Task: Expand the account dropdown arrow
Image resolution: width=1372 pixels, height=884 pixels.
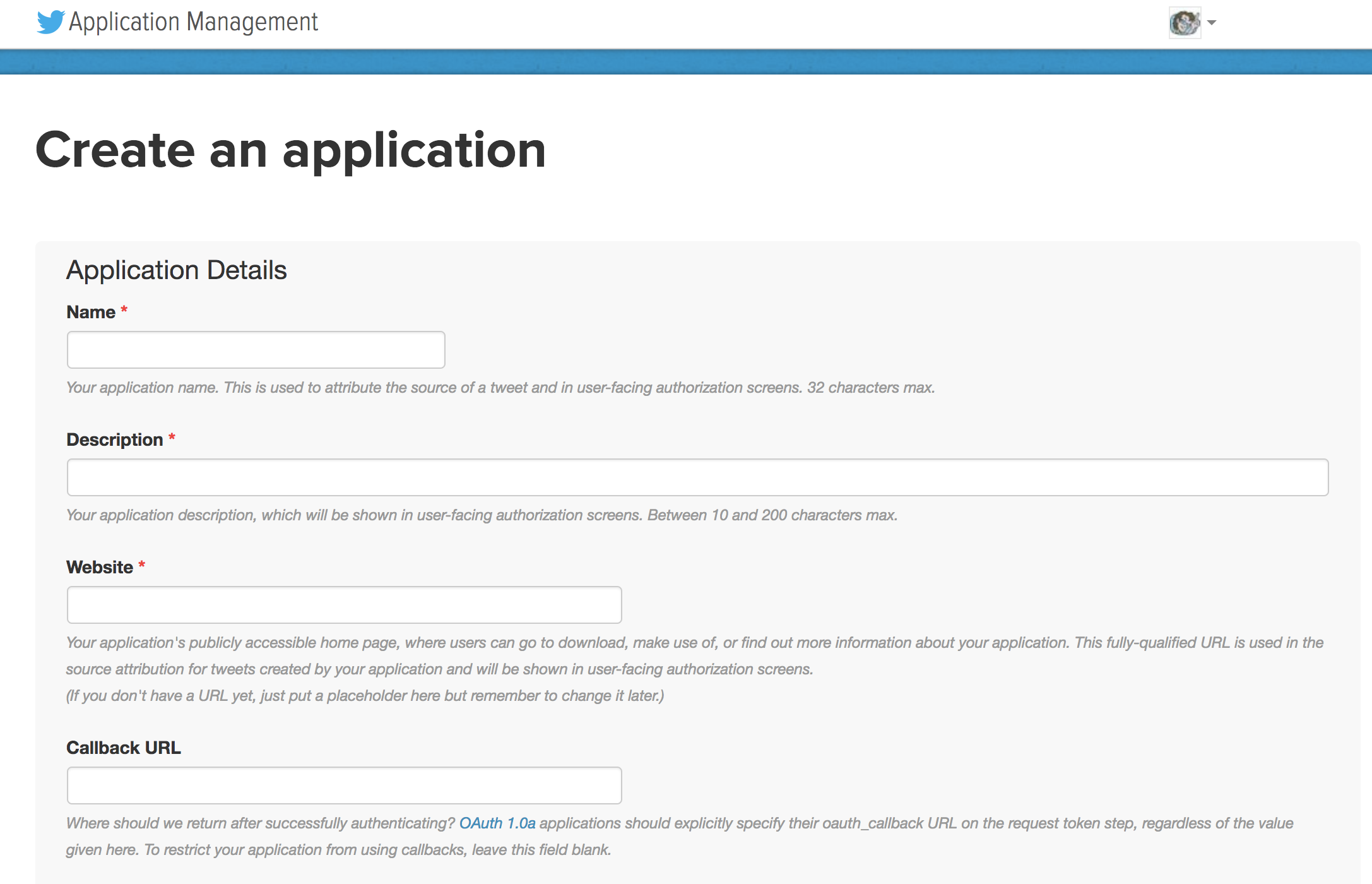Action: click(x=1211, y=23)
